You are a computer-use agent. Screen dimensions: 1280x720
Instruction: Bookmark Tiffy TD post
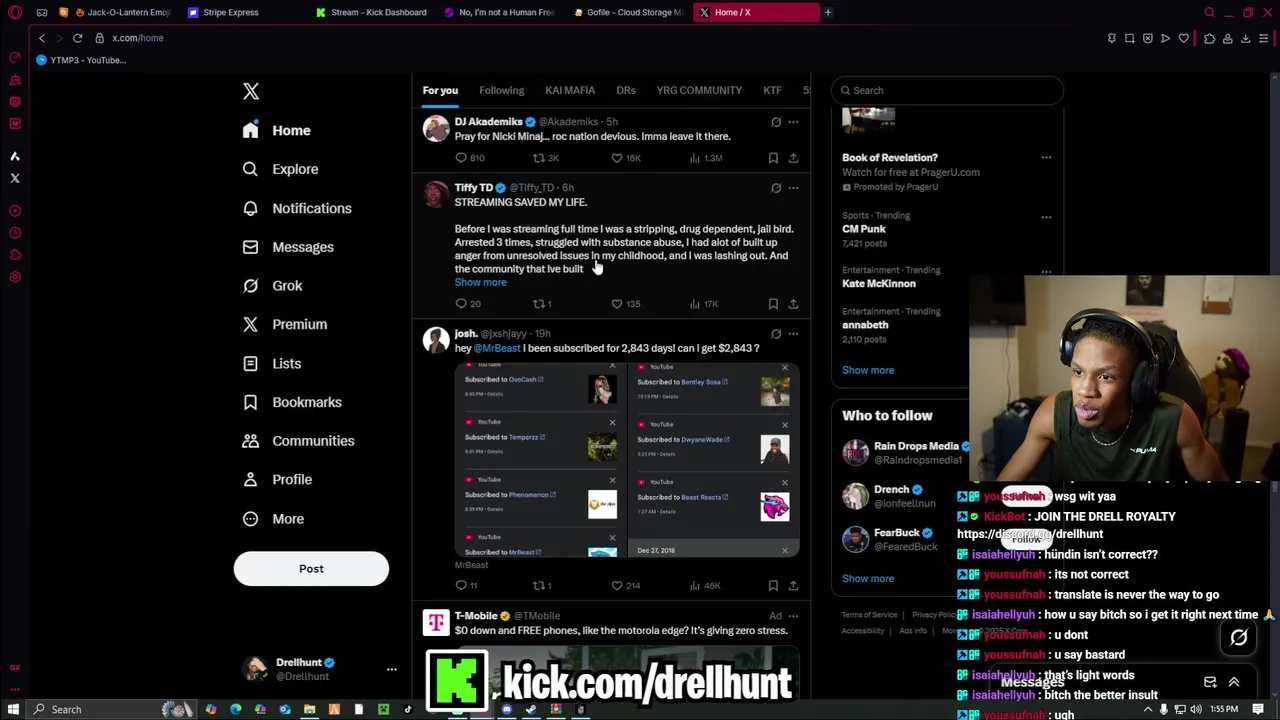pos(773,304)
